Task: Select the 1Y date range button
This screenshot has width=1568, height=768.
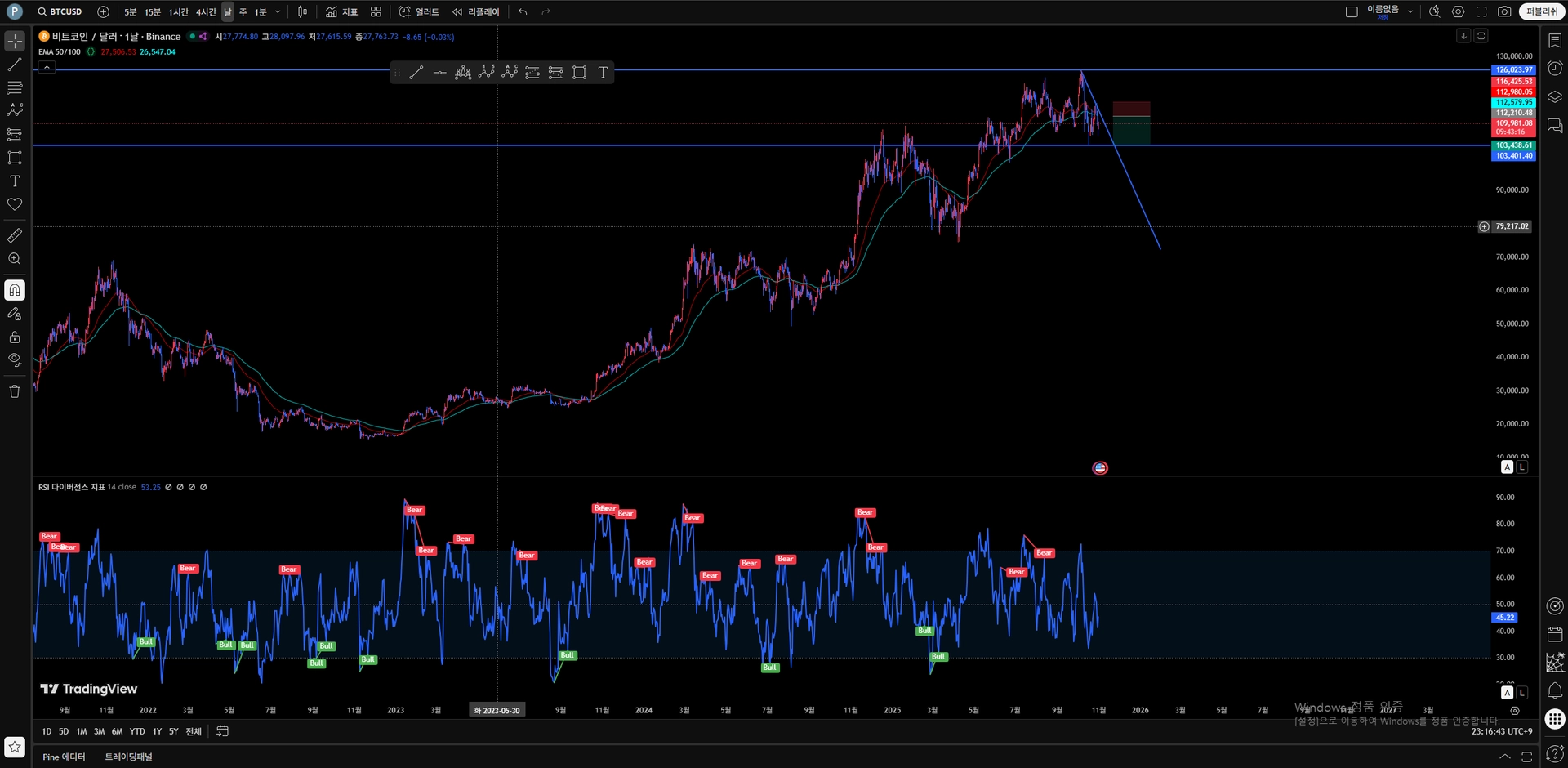Action: pos(157,731)
